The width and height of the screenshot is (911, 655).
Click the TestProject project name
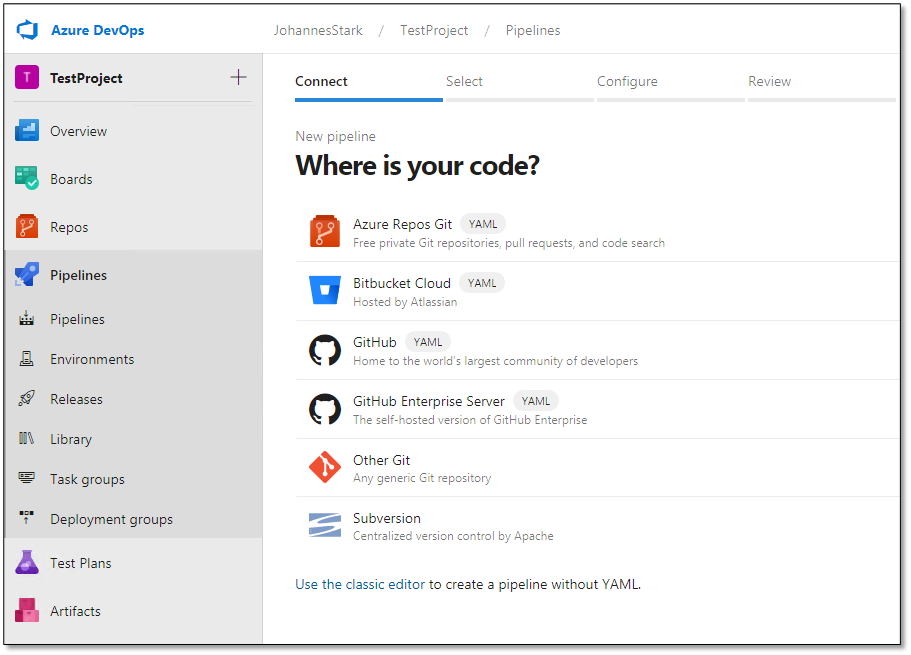pos(86,78)
